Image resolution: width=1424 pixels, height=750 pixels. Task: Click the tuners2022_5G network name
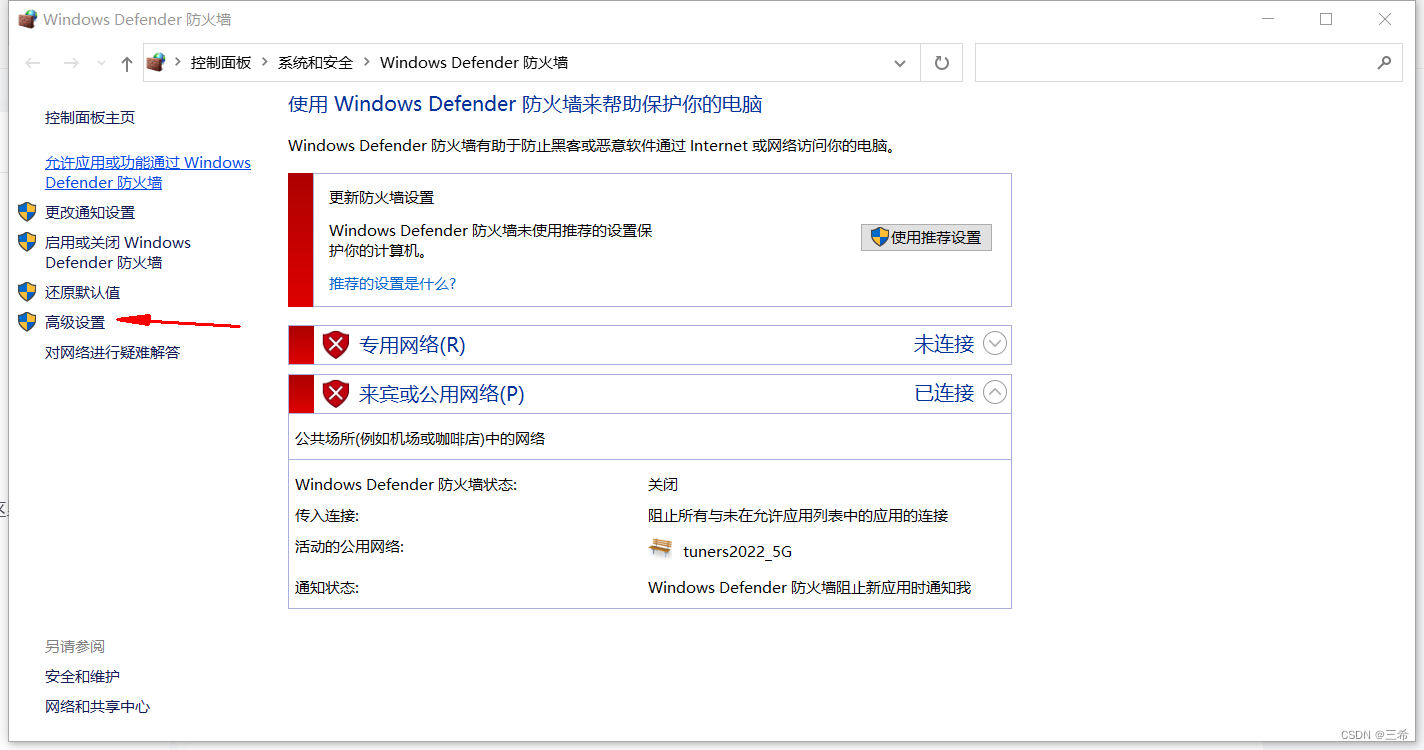point(737,551)
